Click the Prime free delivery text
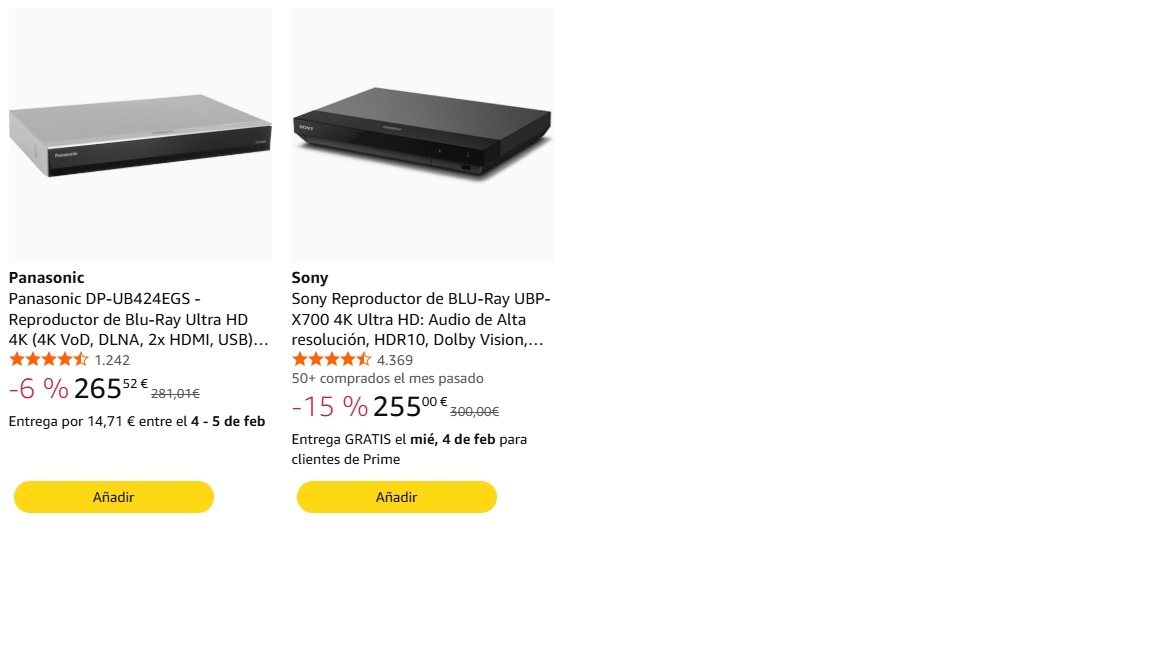 [409, 449]
